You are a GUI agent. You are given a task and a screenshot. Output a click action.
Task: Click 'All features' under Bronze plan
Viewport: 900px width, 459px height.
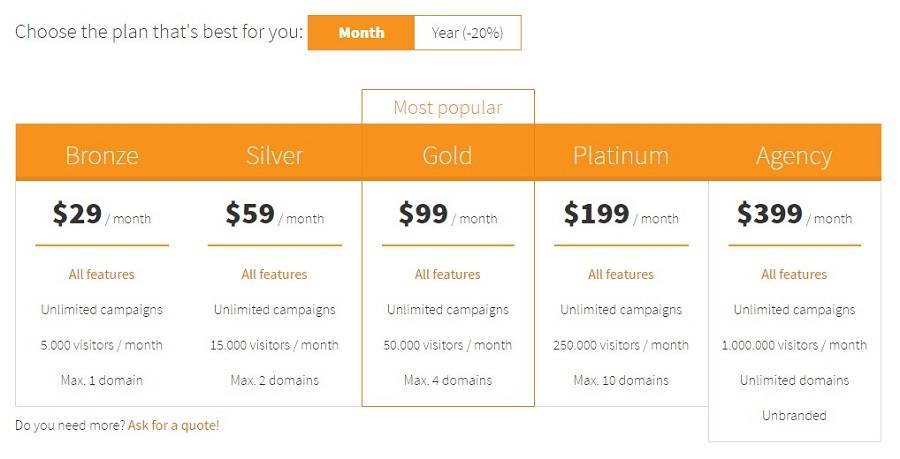pos(102,274)
